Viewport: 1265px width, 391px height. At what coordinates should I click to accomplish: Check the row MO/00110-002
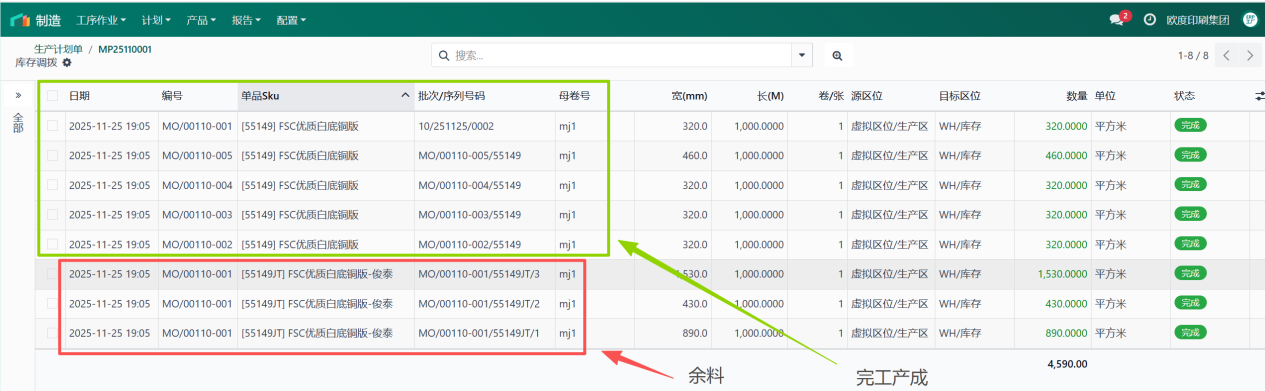[52, 244]
